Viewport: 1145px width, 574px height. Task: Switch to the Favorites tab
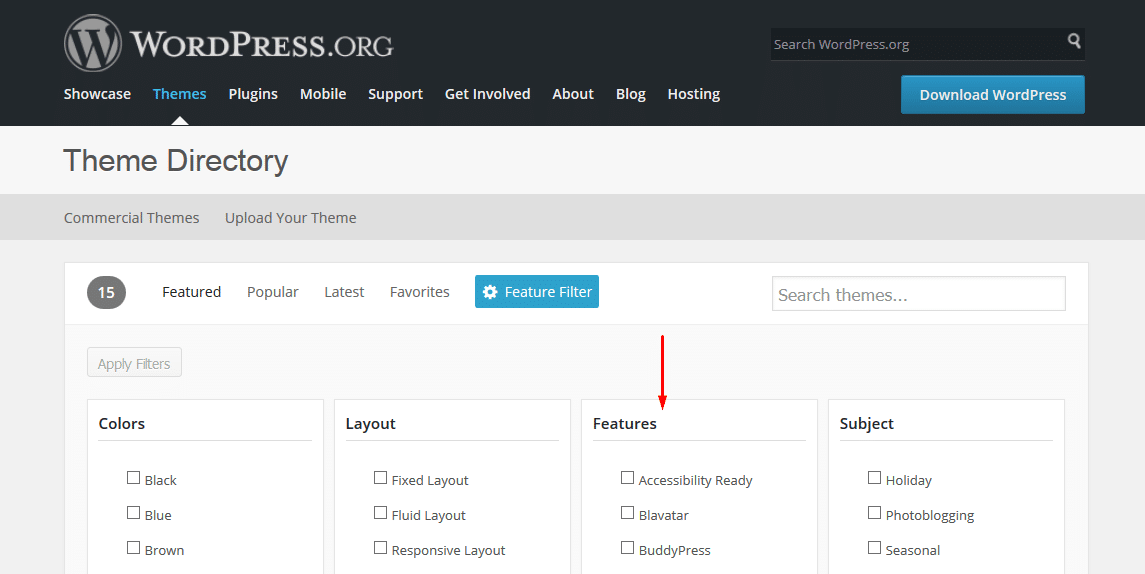pyautogui.click(x=420, y=292)
